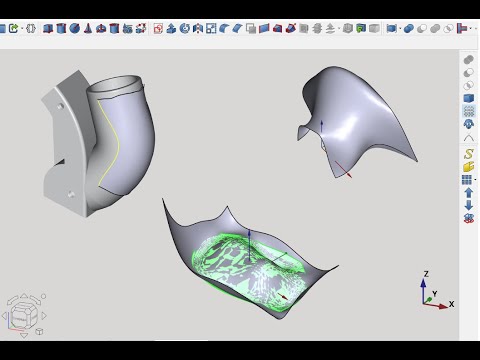Select the 3D Offset tool
Screen dimensions: 480x360
click(330, 28)
